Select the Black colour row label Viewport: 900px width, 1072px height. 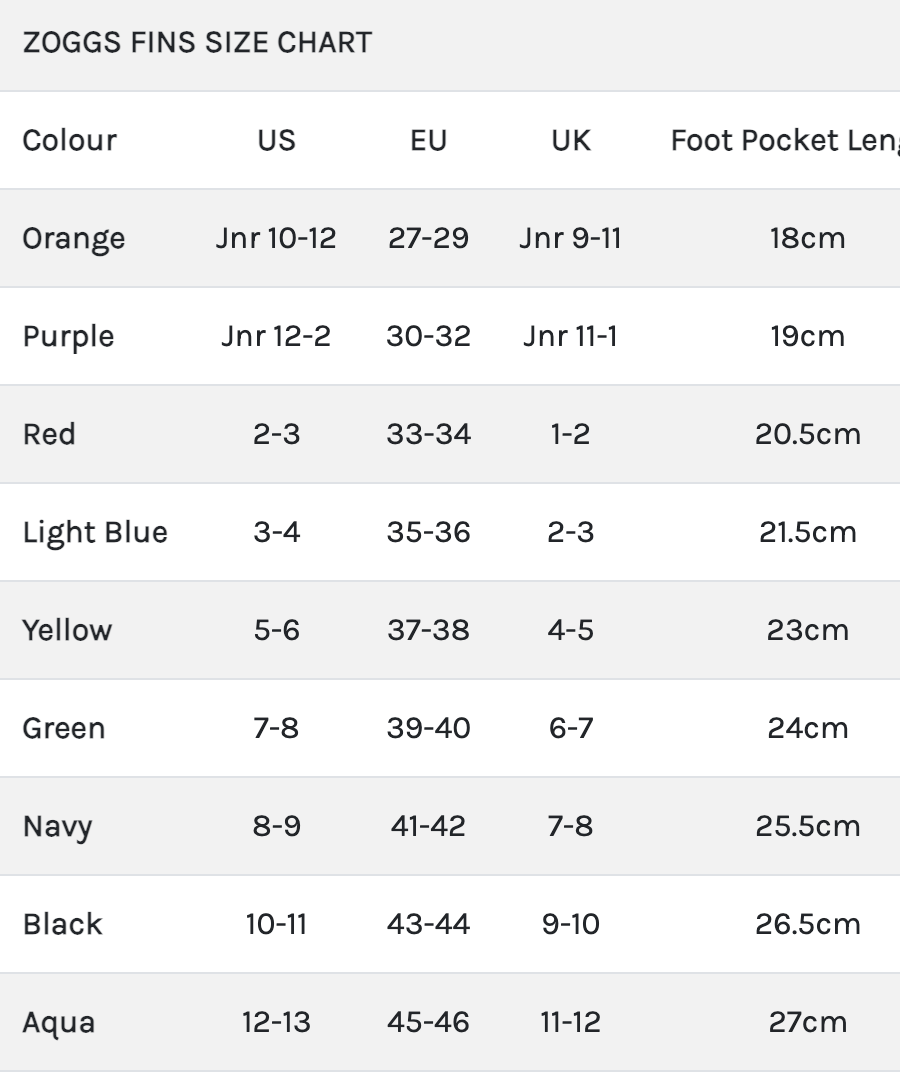click(62, 924)
